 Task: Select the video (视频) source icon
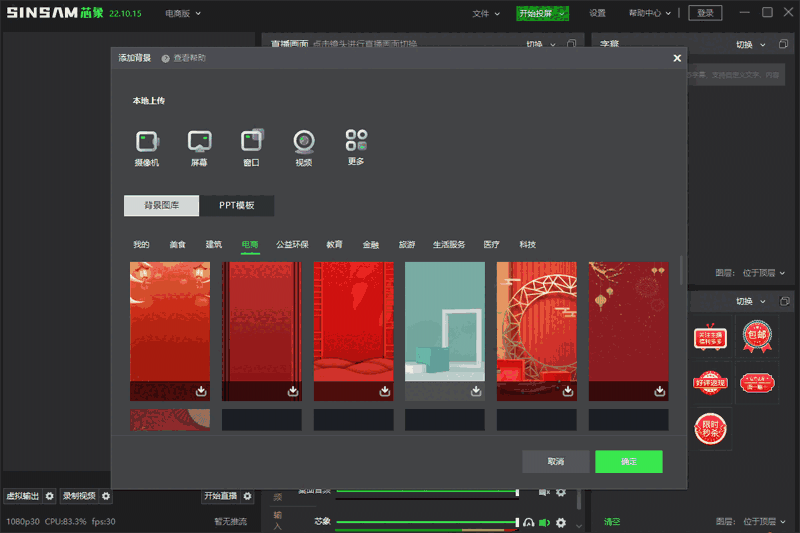(x=304, y=142)
